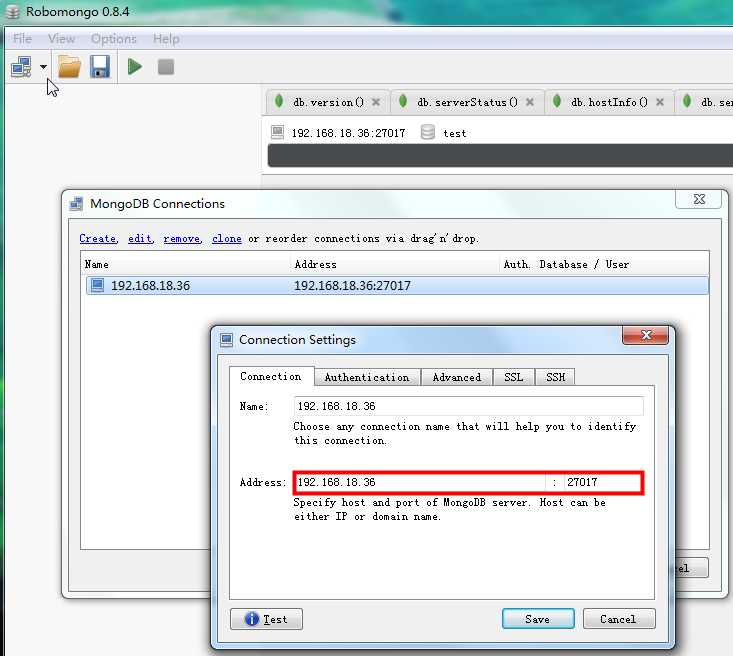Click the clone link in MongoDB Connections
The image size is (733, 656).
point(227,238)
